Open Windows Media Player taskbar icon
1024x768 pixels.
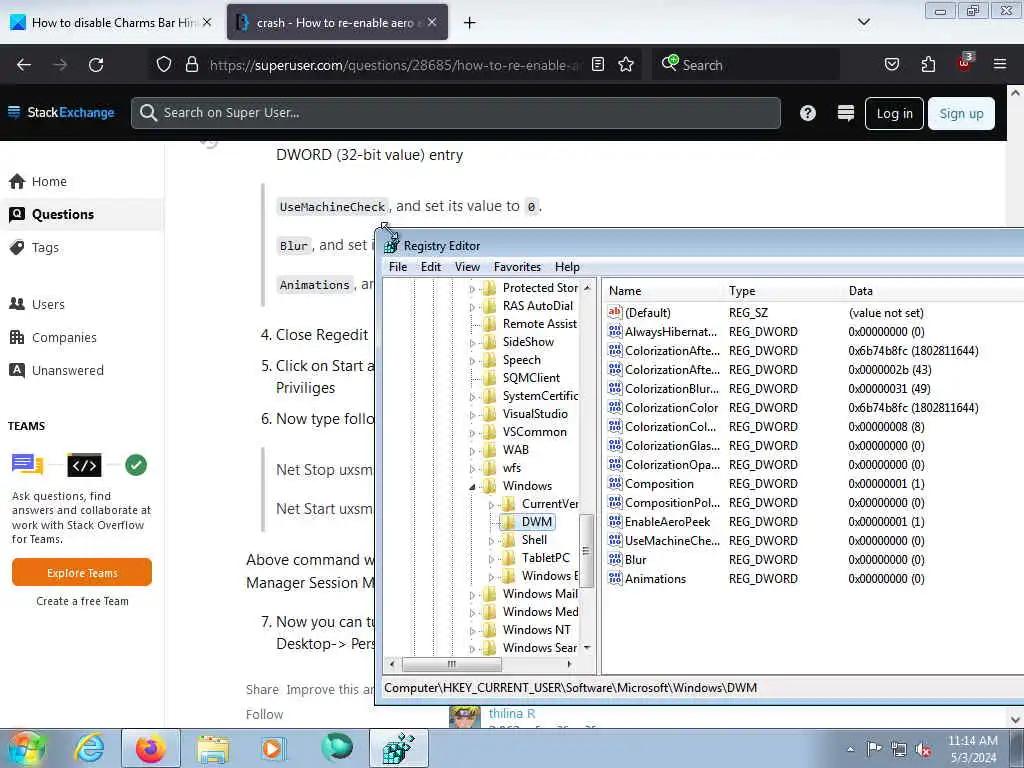coord(272,748)
